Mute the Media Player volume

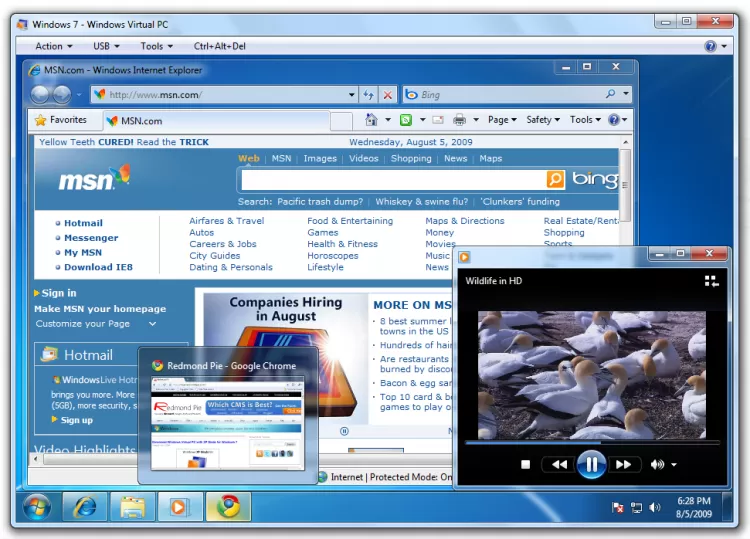(x=657, y=464)
